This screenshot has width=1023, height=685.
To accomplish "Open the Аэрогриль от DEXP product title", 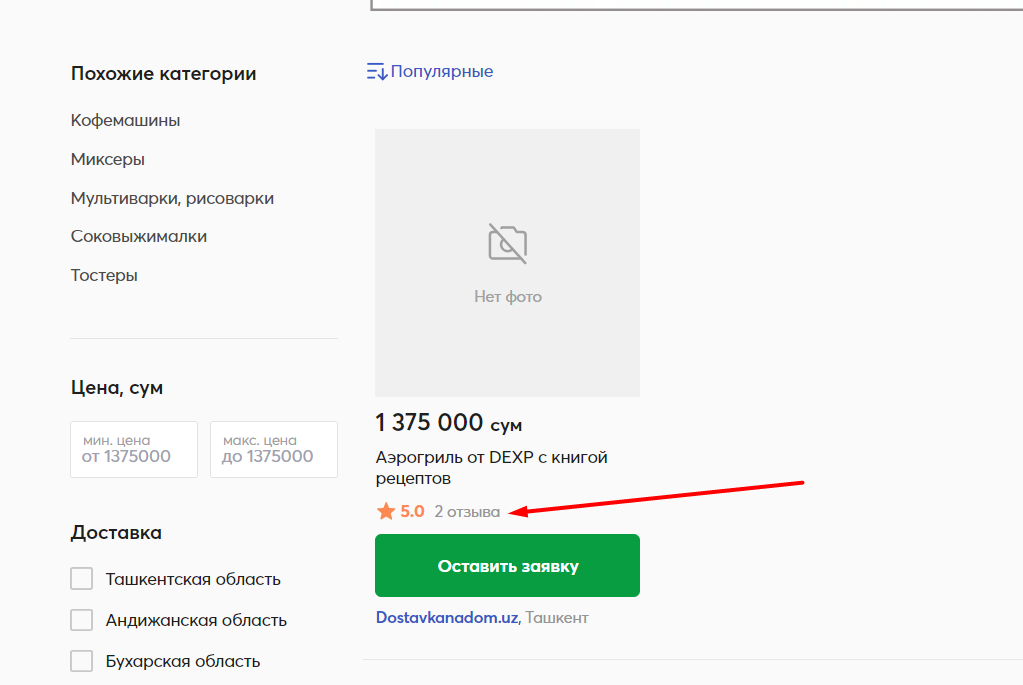I will [491, 468].
